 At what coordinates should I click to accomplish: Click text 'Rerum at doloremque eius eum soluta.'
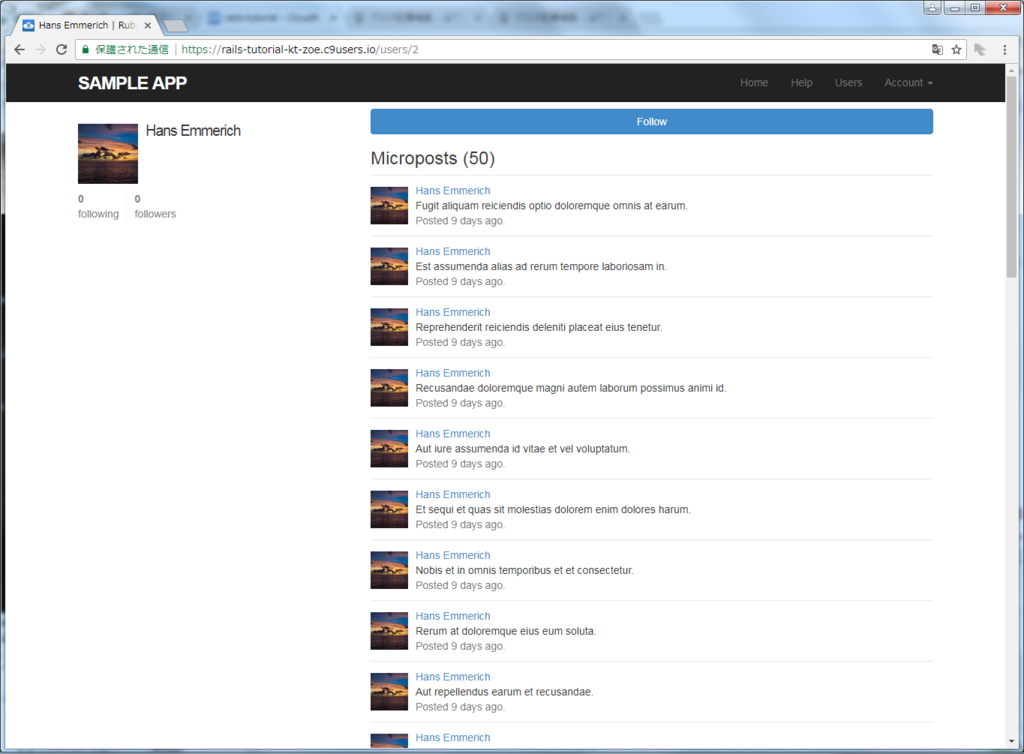pyautogui.click(x=505, y=631)
